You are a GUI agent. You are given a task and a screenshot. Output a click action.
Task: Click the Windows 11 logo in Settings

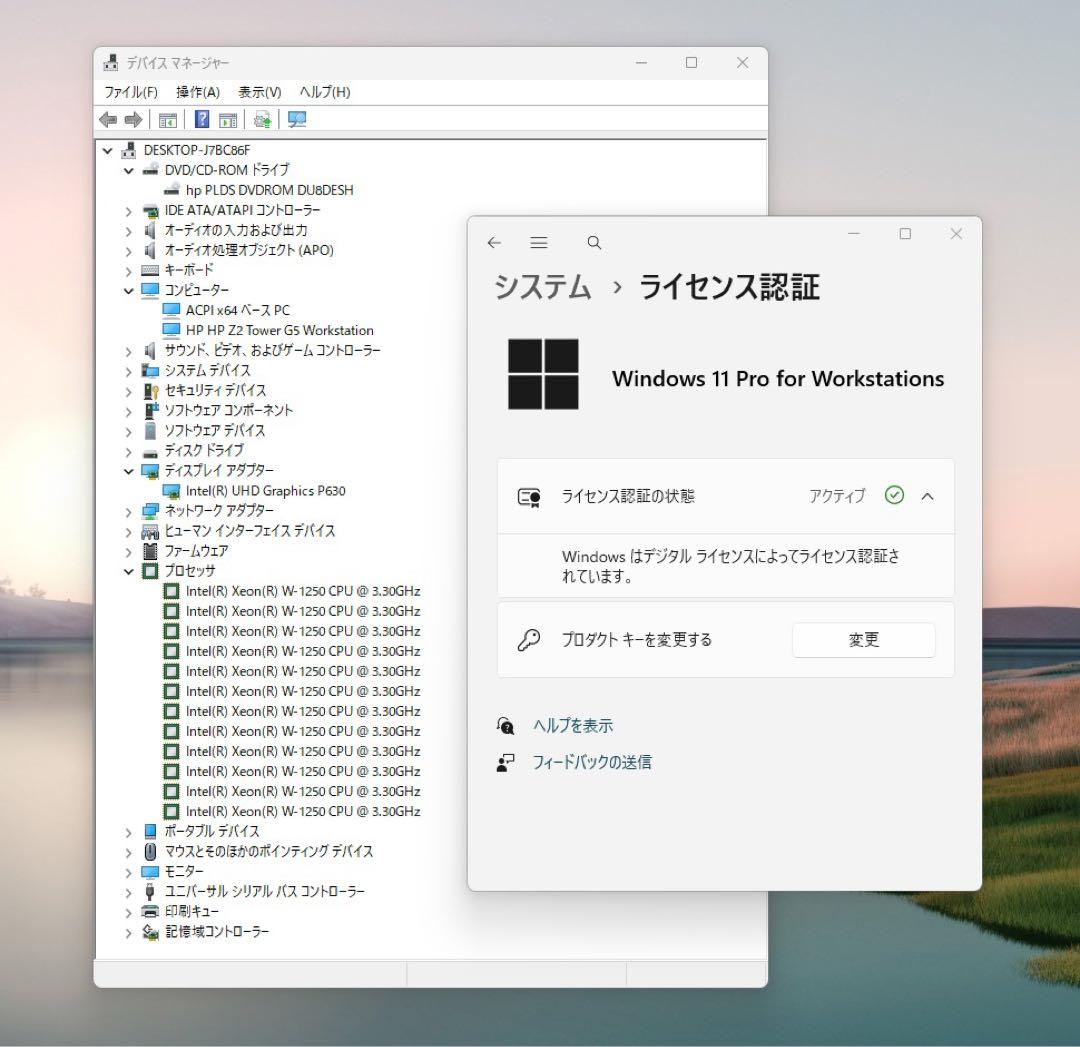point(543,374)
